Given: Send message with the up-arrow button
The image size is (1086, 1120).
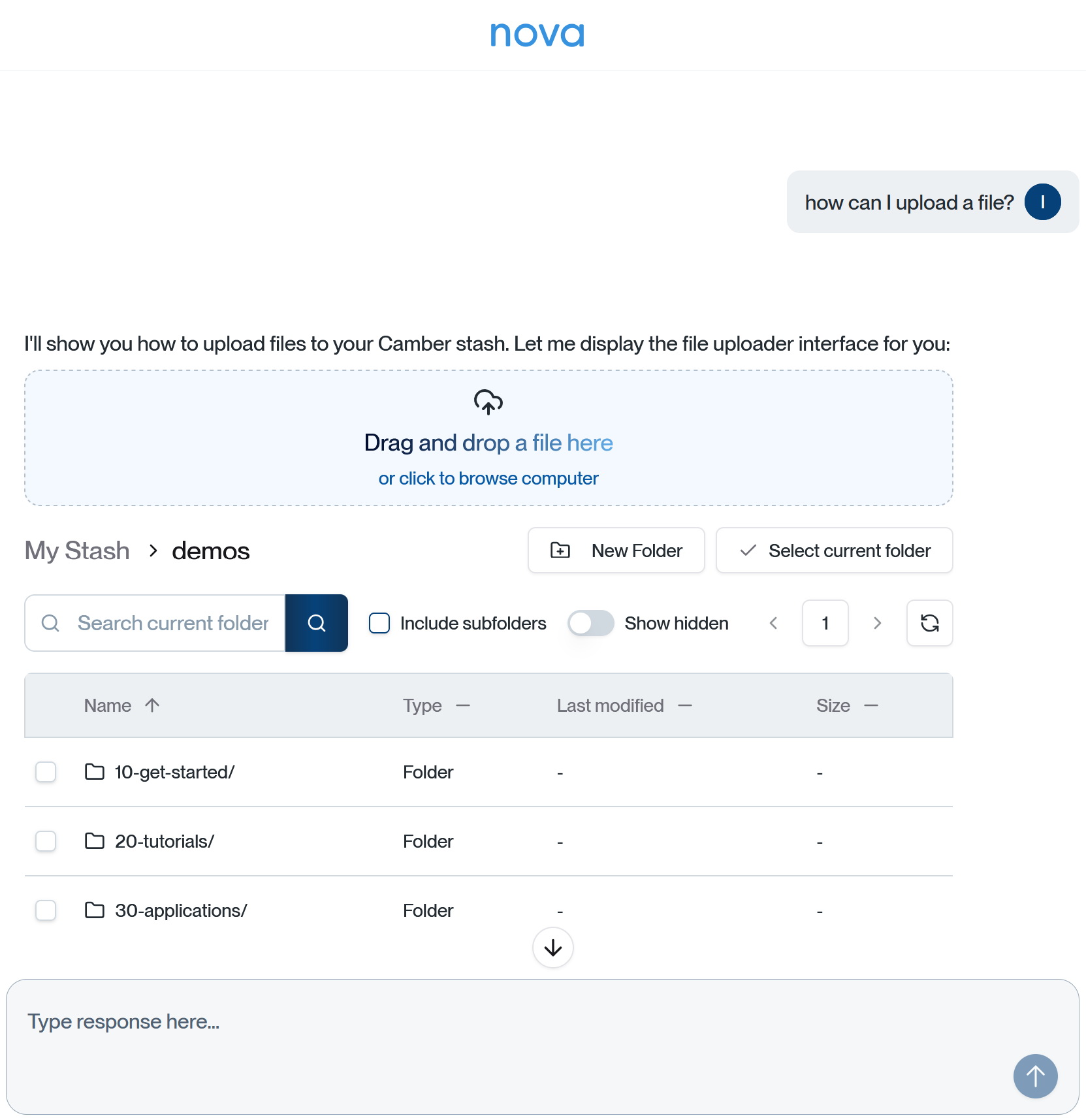Looking at the screenshot, I should point(1035,1076).
